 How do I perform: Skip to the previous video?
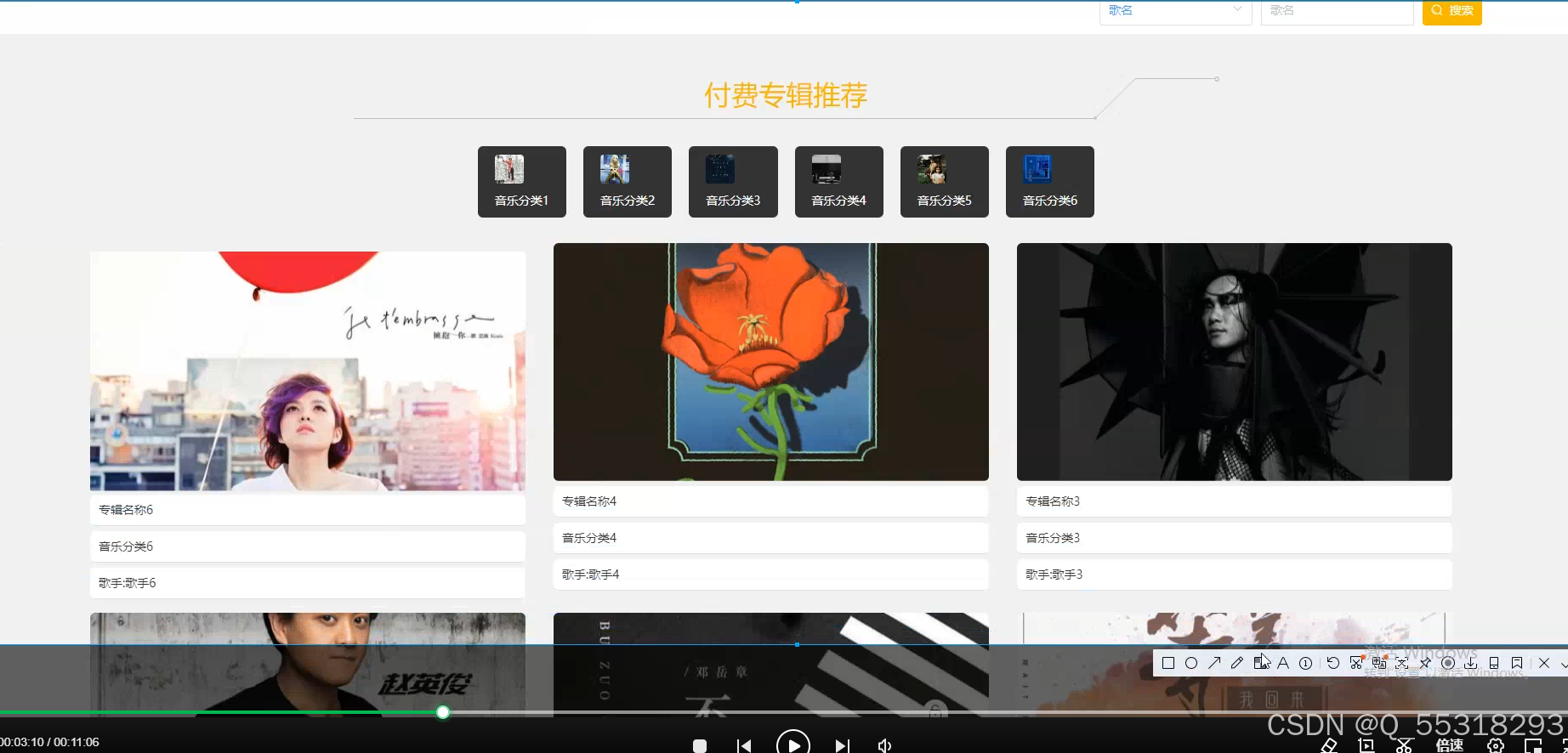pyautogui.click(x=744, y=745)
